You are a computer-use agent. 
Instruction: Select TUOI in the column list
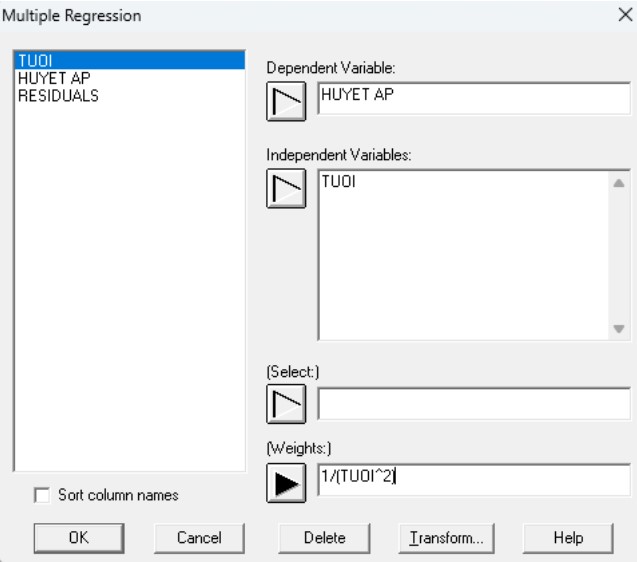coord(35,62)
